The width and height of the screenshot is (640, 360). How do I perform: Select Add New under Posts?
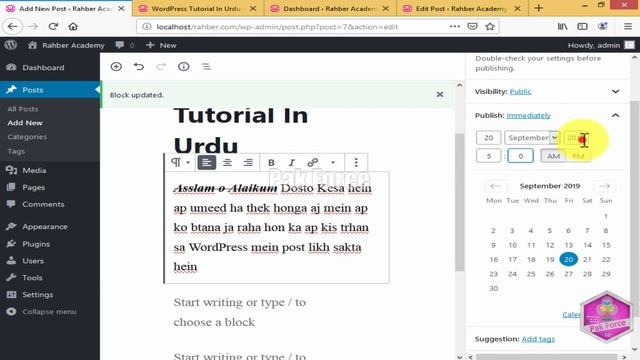click(x=25, y=123)
